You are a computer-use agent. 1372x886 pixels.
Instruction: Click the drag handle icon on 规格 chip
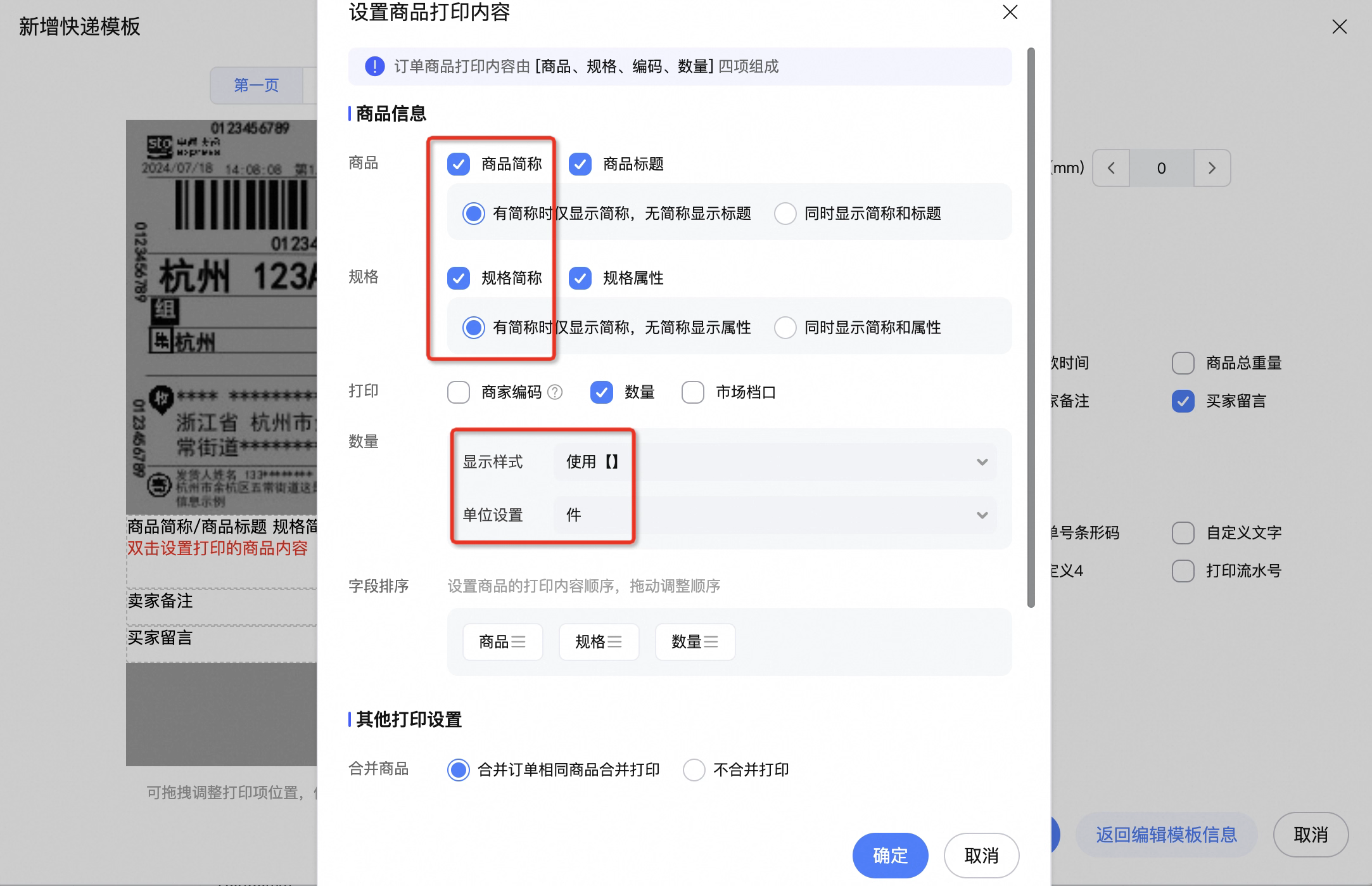614,642
